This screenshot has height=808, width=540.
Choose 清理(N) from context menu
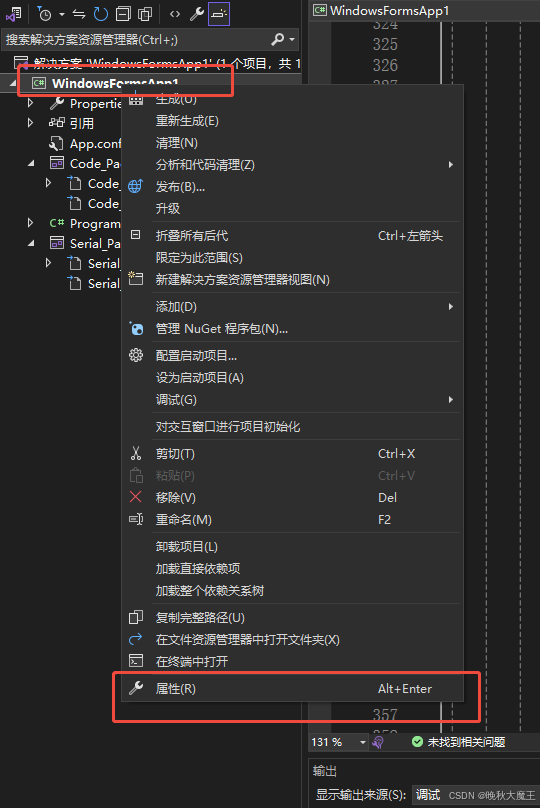tap(292, 143)
